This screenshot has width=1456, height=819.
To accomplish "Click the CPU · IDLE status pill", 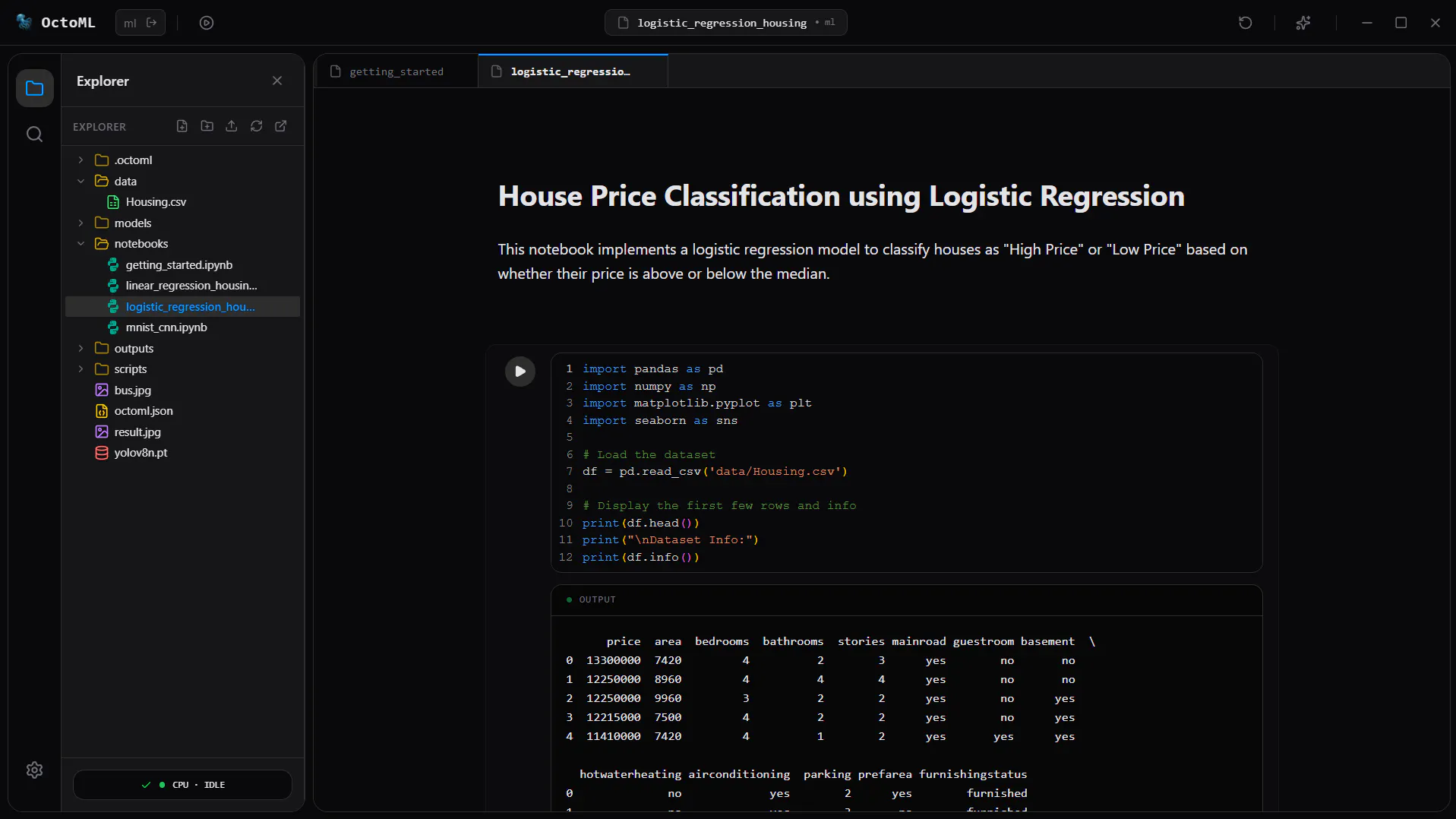I will click(182, 785).
